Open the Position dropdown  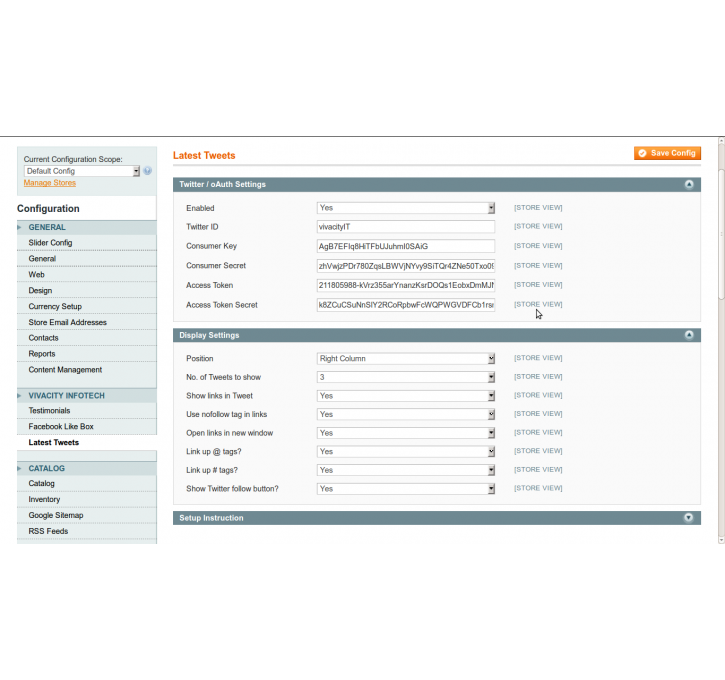(406, 359)
